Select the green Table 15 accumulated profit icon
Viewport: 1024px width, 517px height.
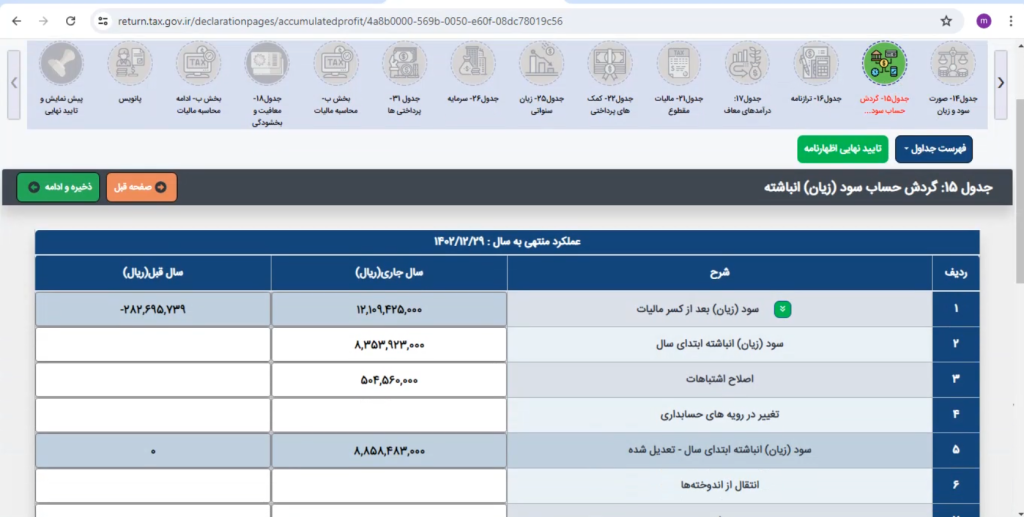[x=884, y=64]
